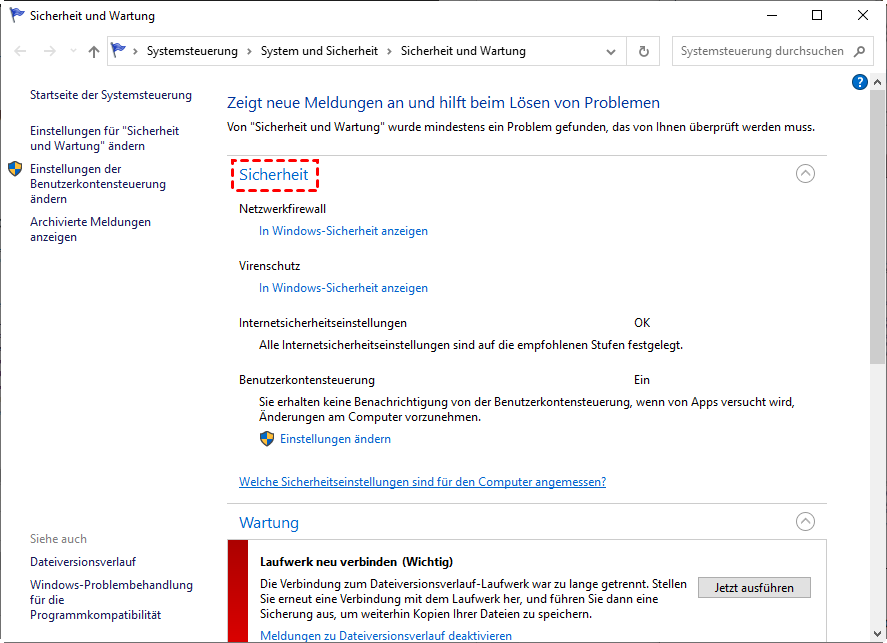Viewport: 887px width, 643px height.
Task: Open Windows-Problembehandlung für die Programmkompatibilität
Action: 111,599
